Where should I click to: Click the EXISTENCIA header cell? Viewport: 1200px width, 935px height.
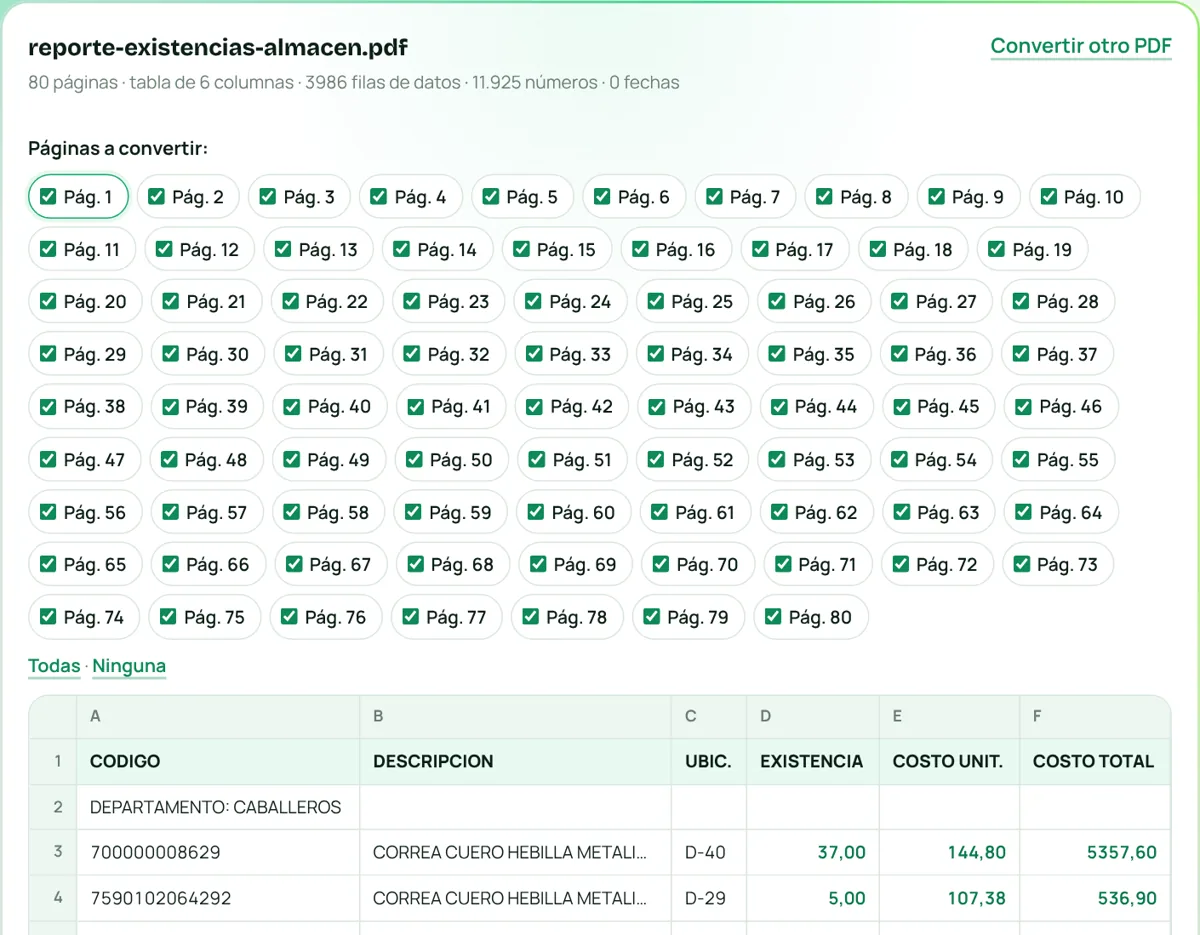(813, 761)
